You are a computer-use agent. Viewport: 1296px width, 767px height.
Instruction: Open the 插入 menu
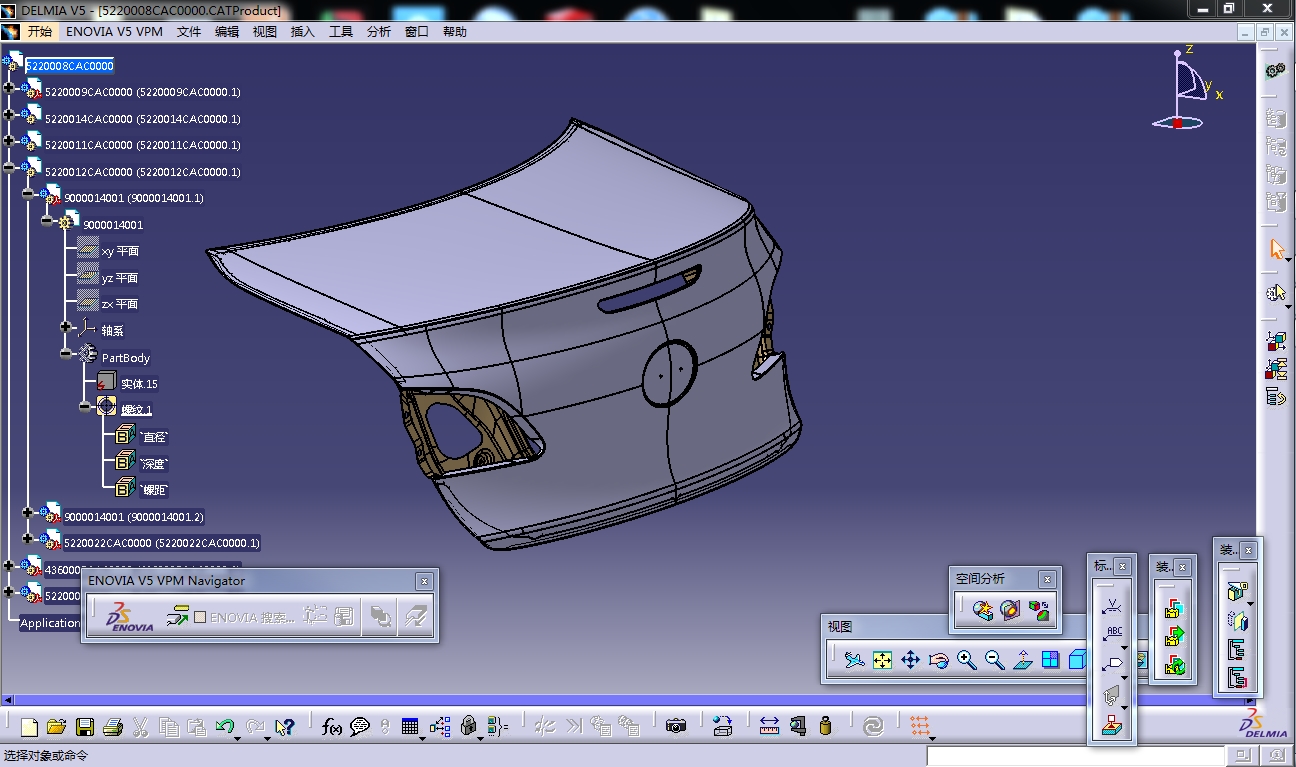(x=302, y=32)
